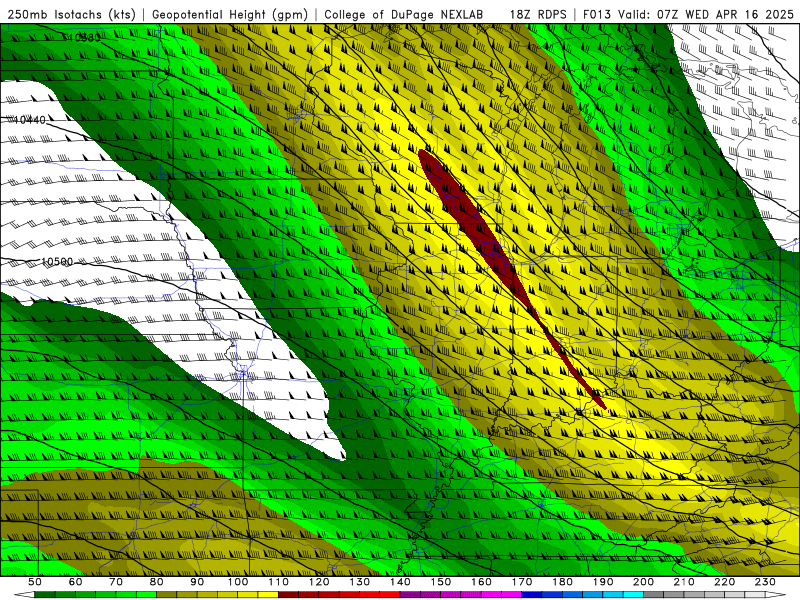The height and width of the screenshot is (600, 800).
Task: Click the 10500 height contour label
Action: (57, 262)
